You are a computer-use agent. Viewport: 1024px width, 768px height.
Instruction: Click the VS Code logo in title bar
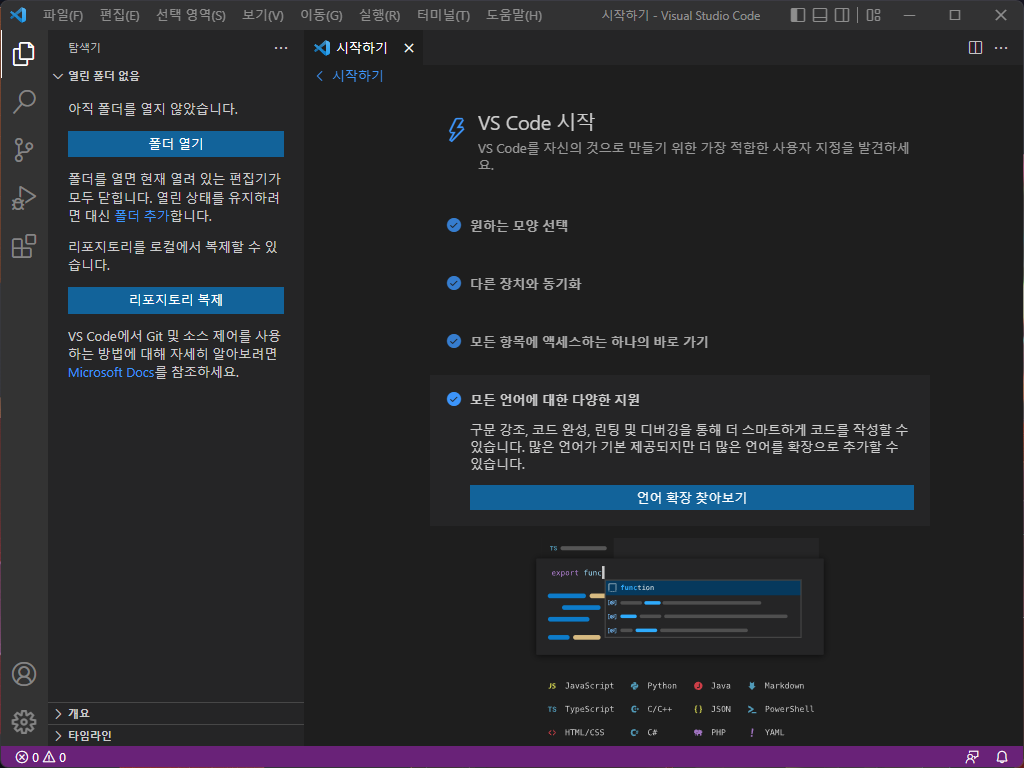tap(18, 14)
